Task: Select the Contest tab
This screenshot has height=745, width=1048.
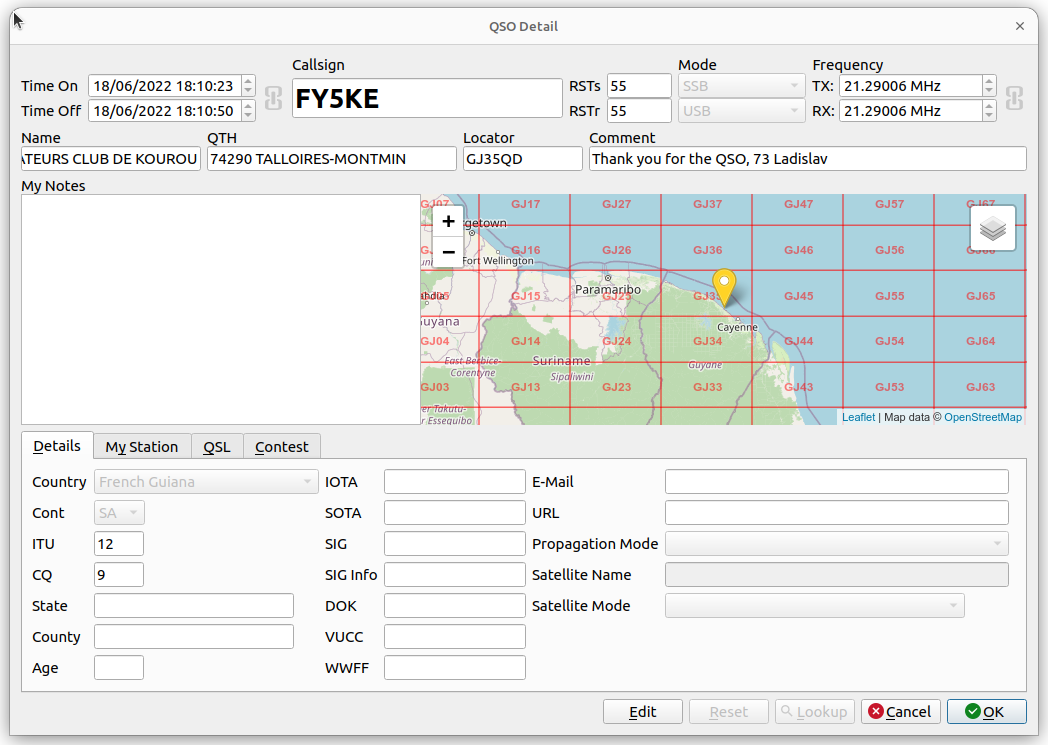Action: click(281, 447)
